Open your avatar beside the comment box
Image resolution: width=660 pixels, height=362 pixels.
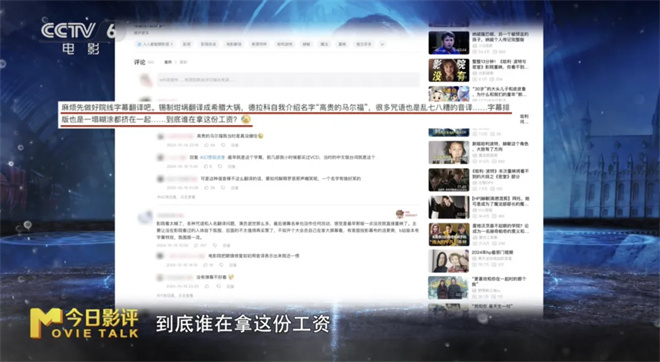[x=146, y=80]
